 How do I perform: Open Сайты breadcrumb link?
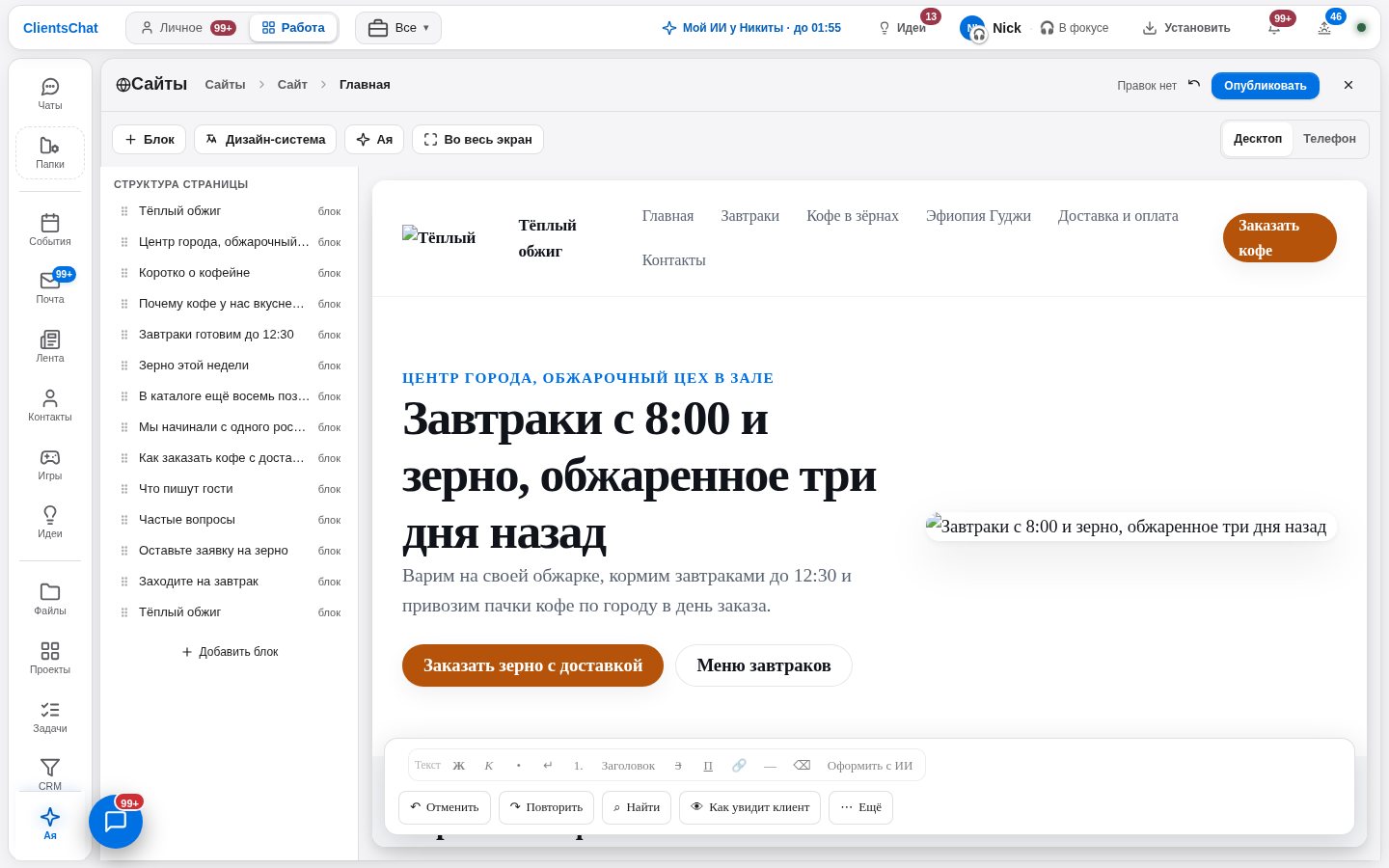tap(225, 85)
